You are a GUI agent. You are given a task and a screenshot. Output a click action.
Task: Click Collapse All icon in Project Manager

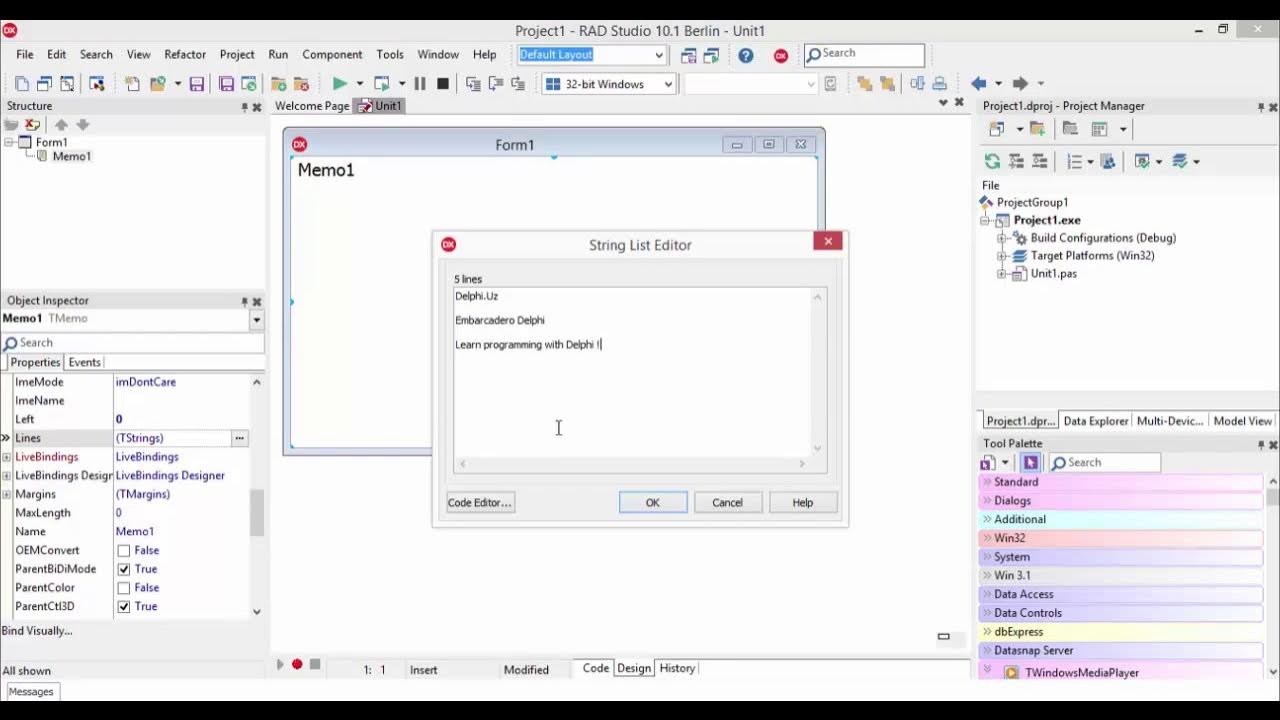[1040, 161]
